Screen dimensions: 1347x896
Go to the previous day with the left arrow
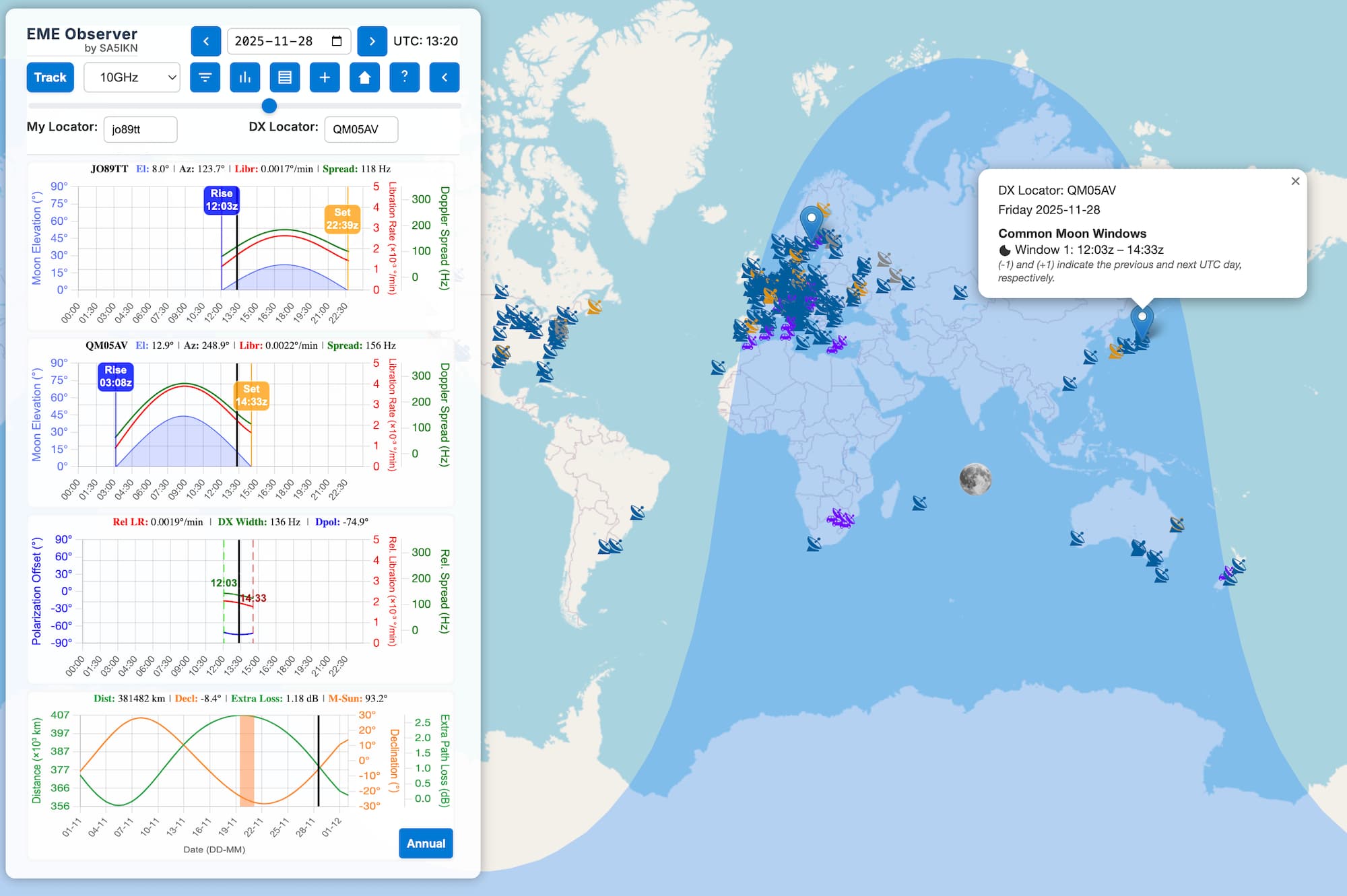coord(206,41)
